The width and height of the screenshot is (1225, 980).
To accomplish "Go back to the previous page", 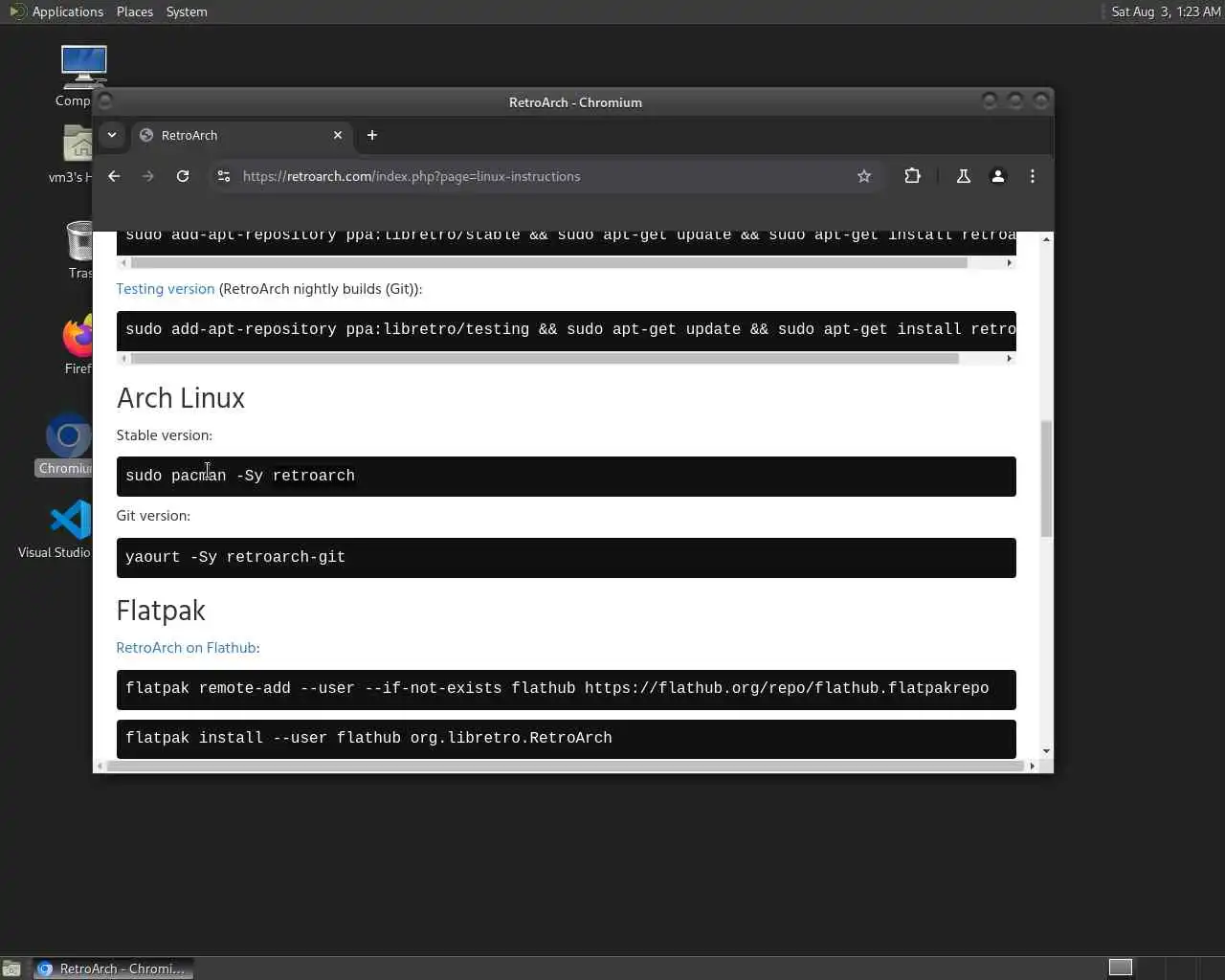I will click(114, 176).
